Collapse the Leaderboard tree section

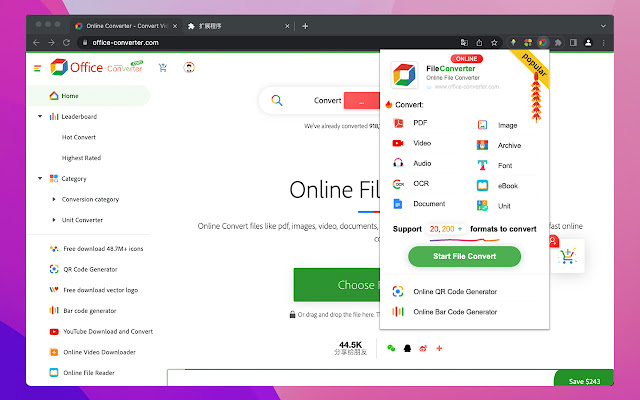coord(40,116)
